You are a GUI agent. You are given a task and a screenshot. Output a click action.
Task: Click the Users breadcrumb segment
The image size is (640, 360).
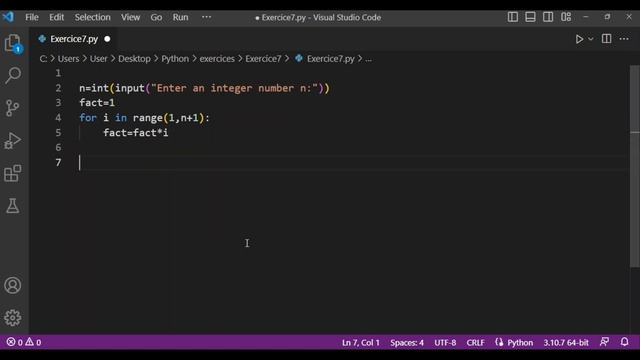click(68, 59)
